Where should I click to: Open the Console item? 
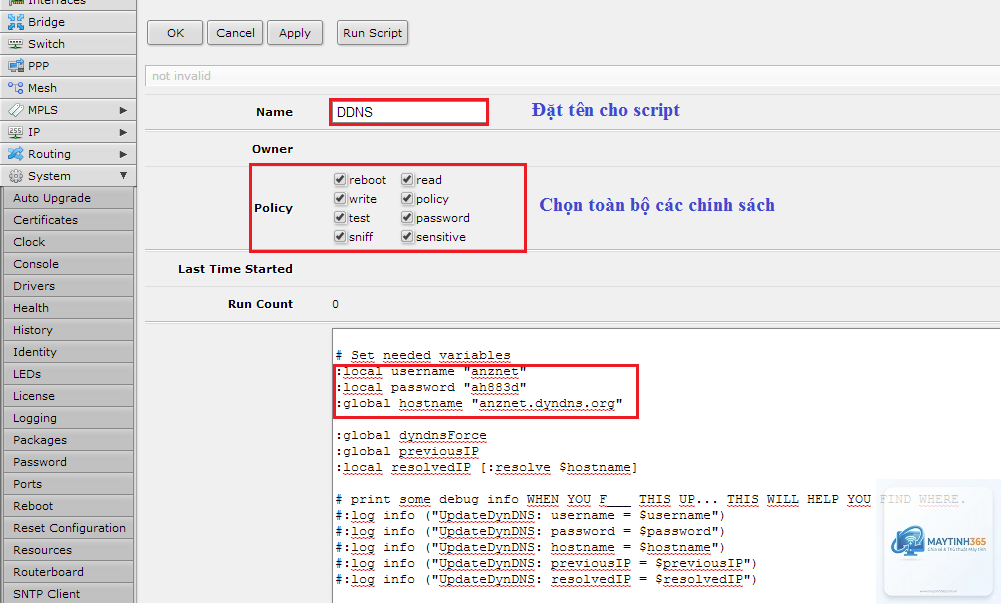[68, 264]
